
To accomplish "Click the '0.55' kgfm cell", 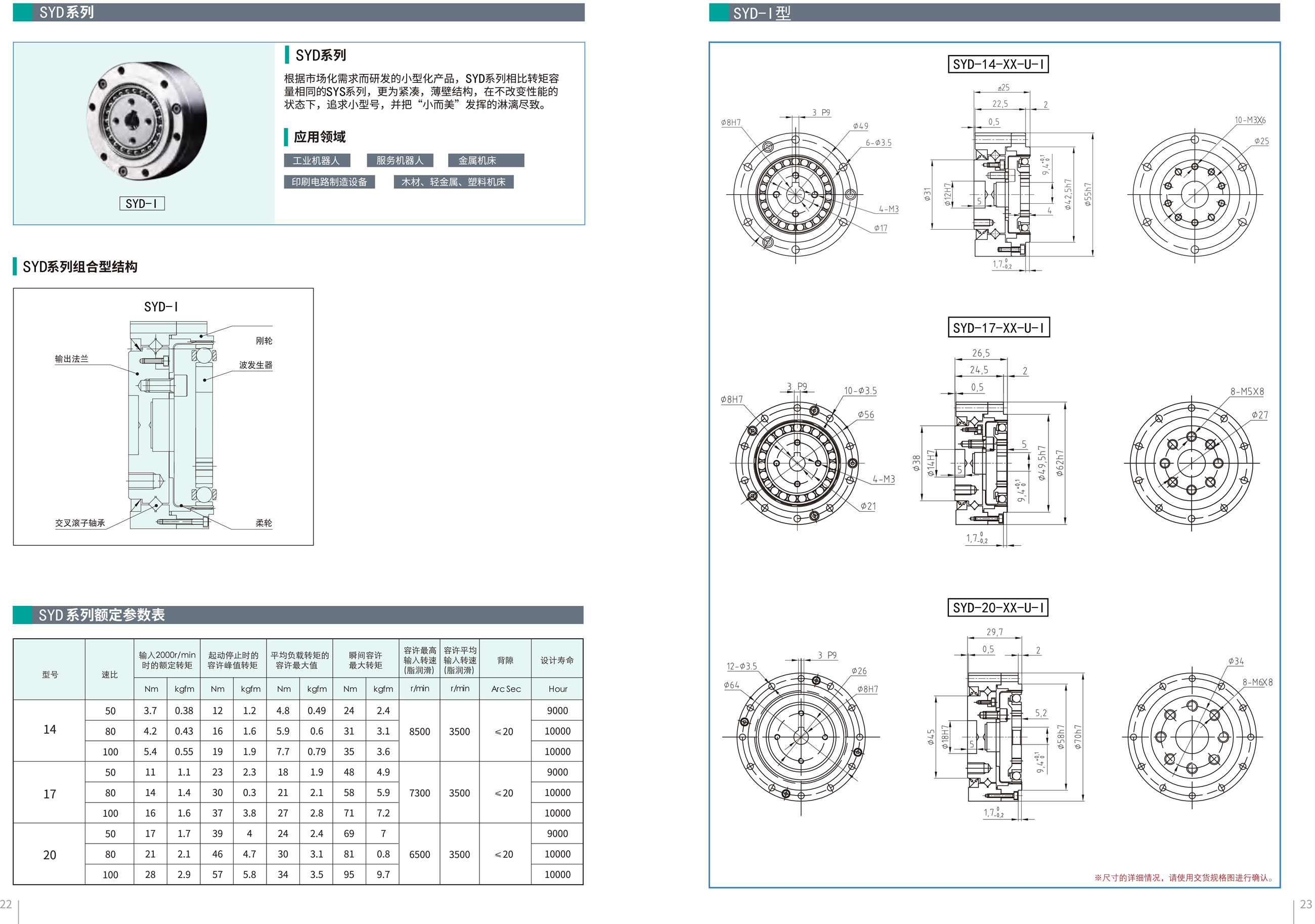I will coord(184,752).
